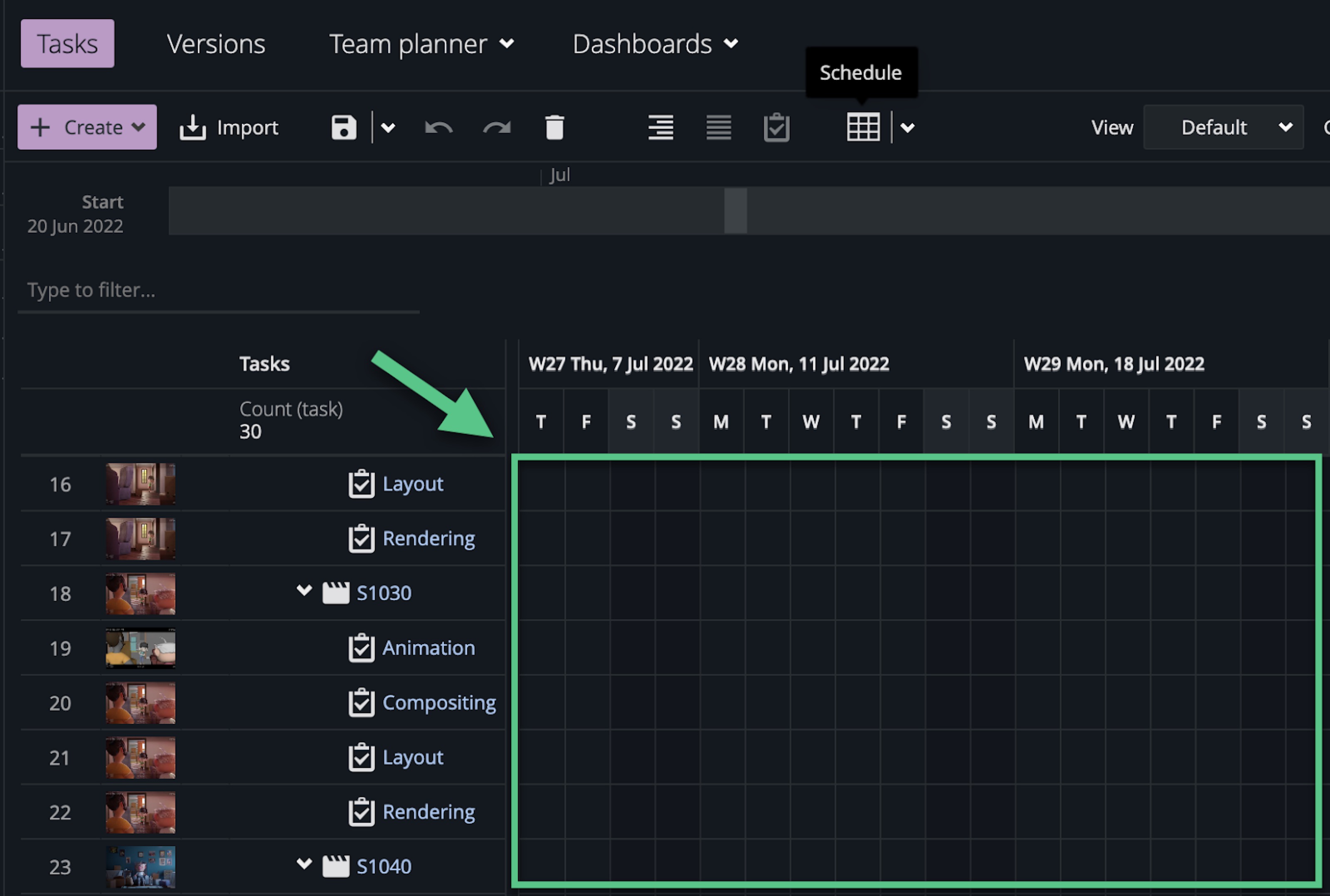The width and height of the screenshot is (1330, 896).
Task: Click the justified lines outdent icon
Action: pyautogui.click(x=718, y=127)
